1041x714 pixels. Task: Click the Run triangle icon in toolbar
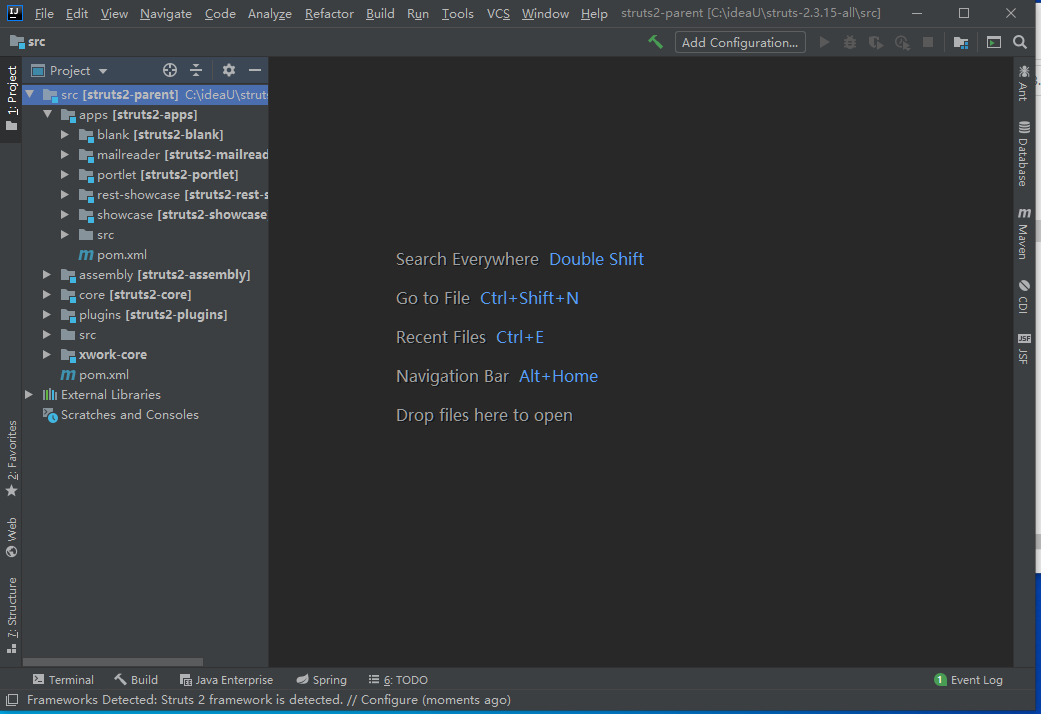point(824,42)
